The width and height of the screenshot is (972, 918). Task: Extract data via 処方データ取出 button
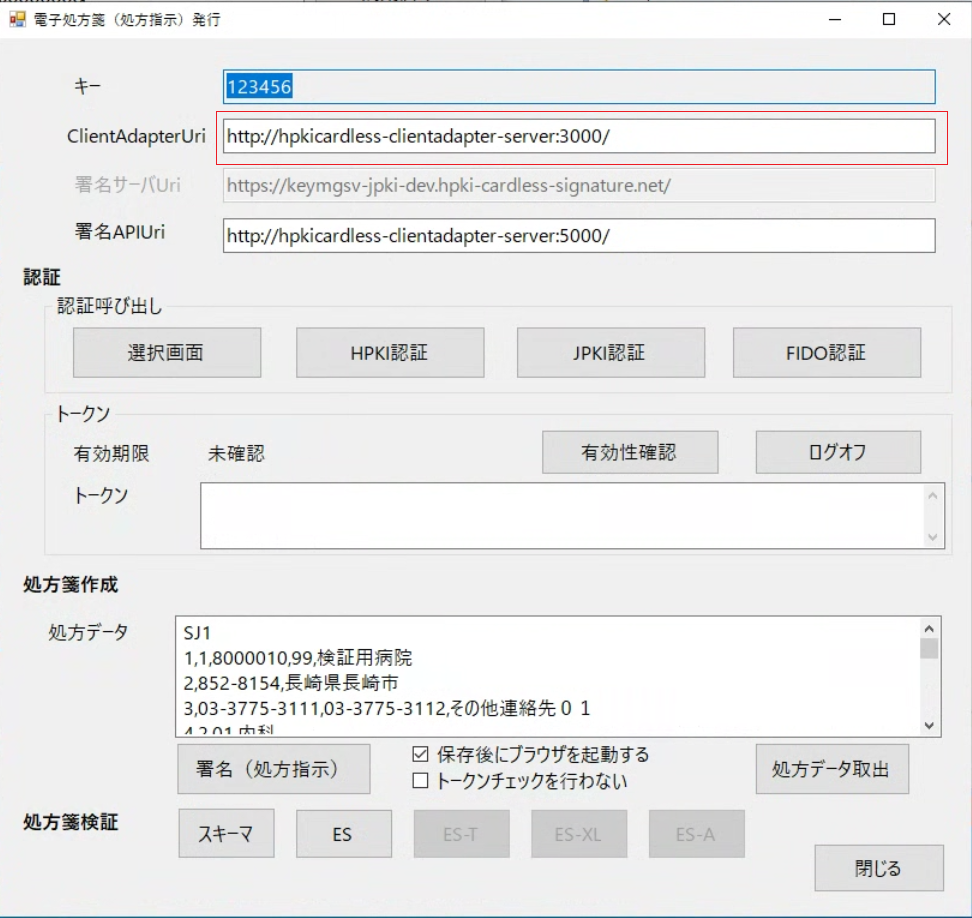point(832,769)
